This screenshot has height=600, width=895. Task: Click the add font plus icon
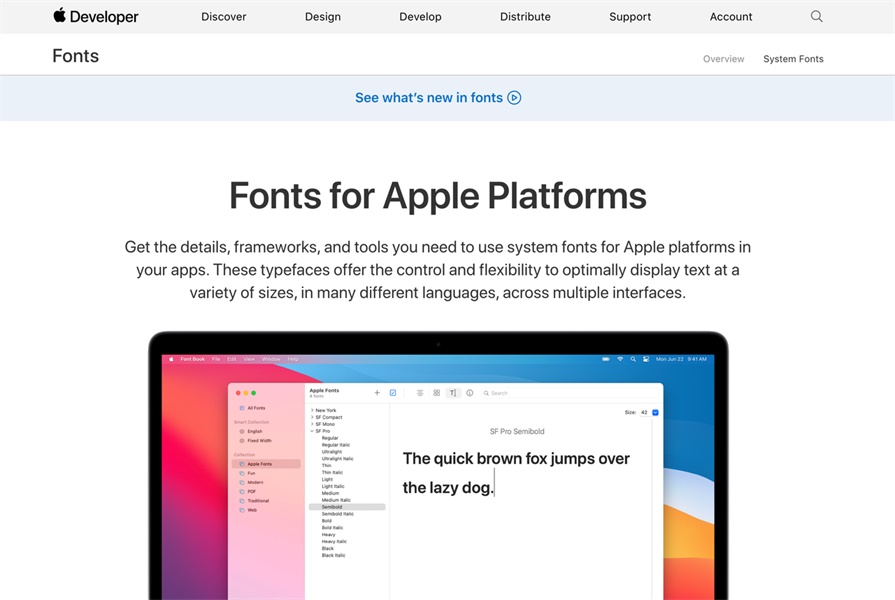[377, 393]
